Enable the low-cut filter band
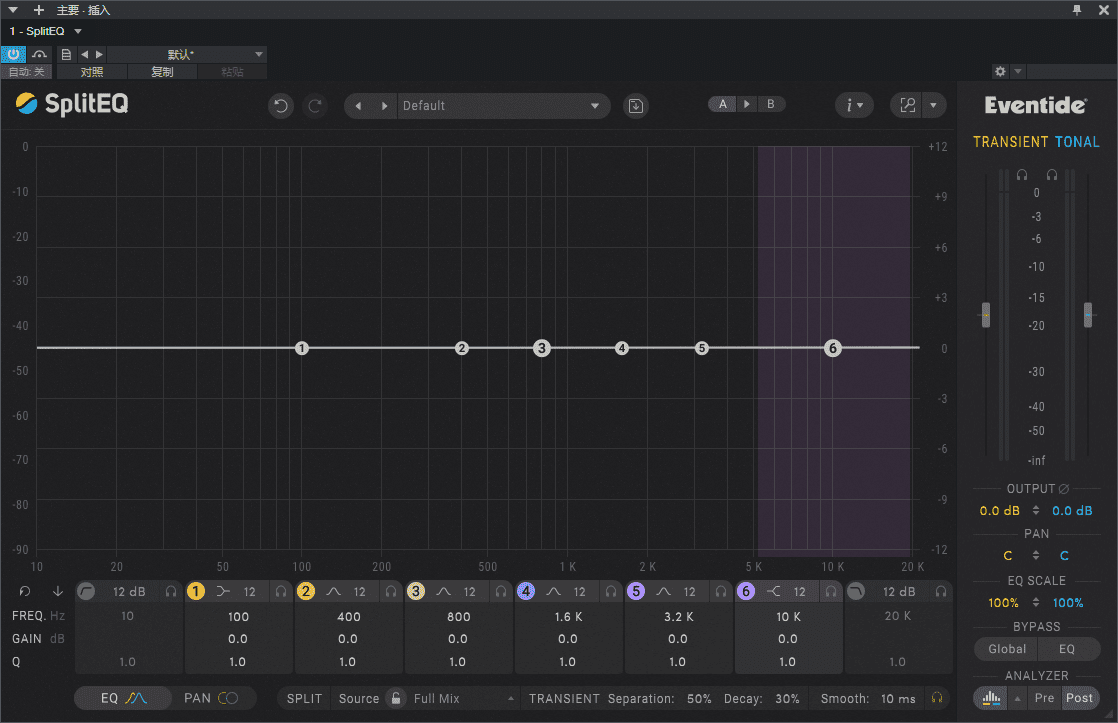This screenshot has height=723, width=1118. pyautogui.click(x=86, y=591)
